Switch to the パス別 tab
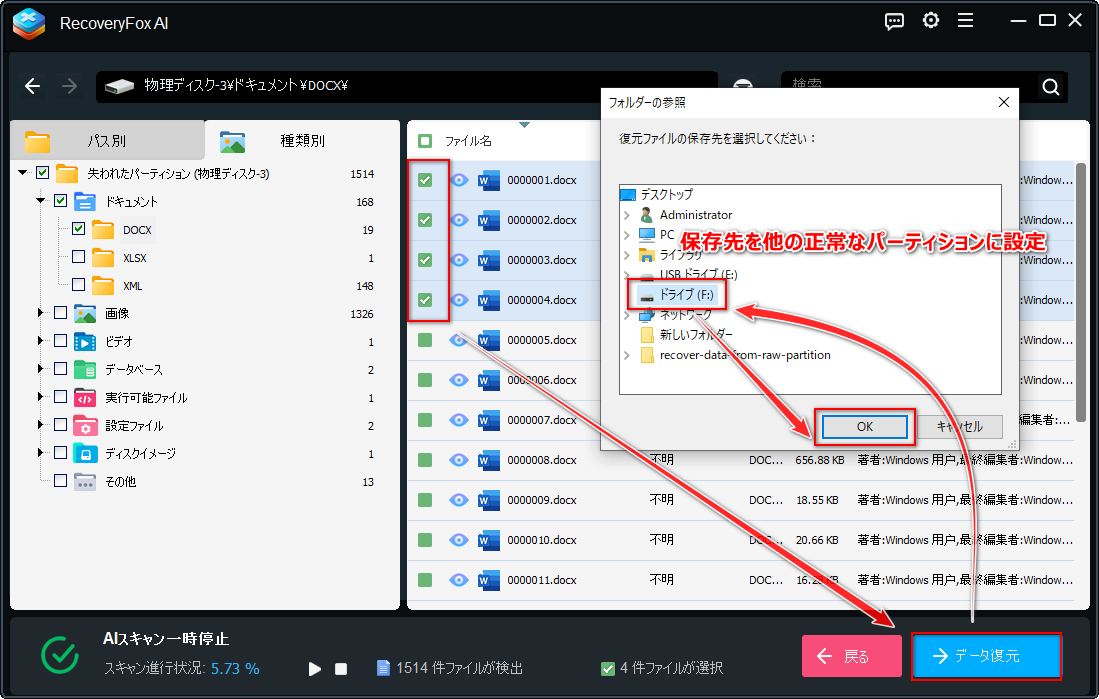The width and height of the screenshot is (1099, 699). point(107,140)
